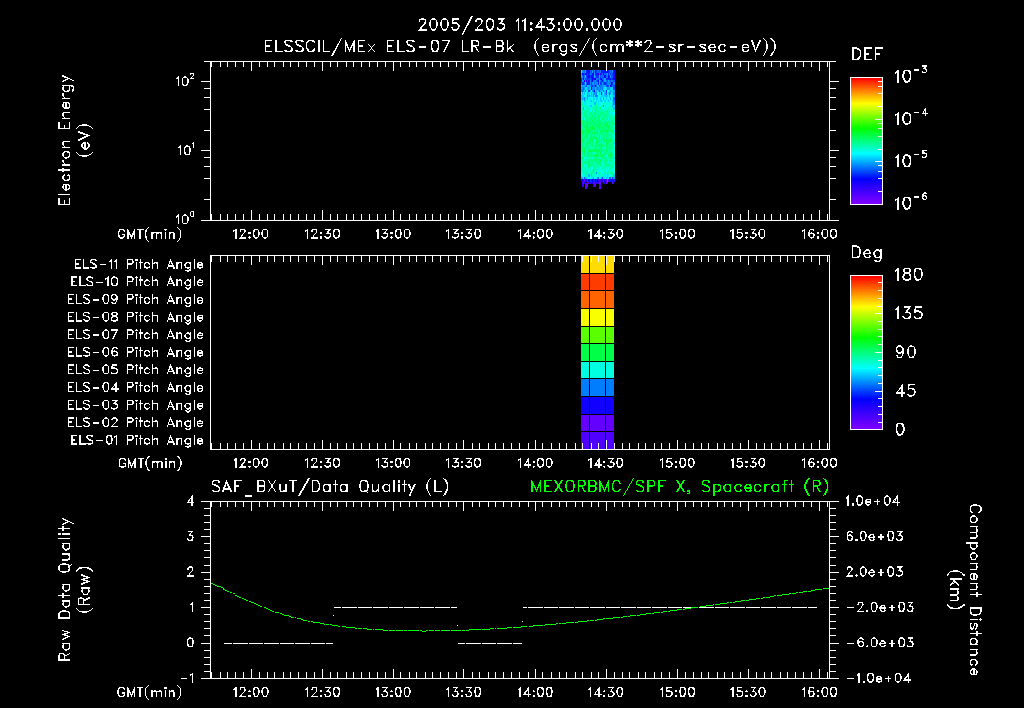Click the 'ELS-08 Pitch Angle' row label
The image size is (1024, 708).
136,317
